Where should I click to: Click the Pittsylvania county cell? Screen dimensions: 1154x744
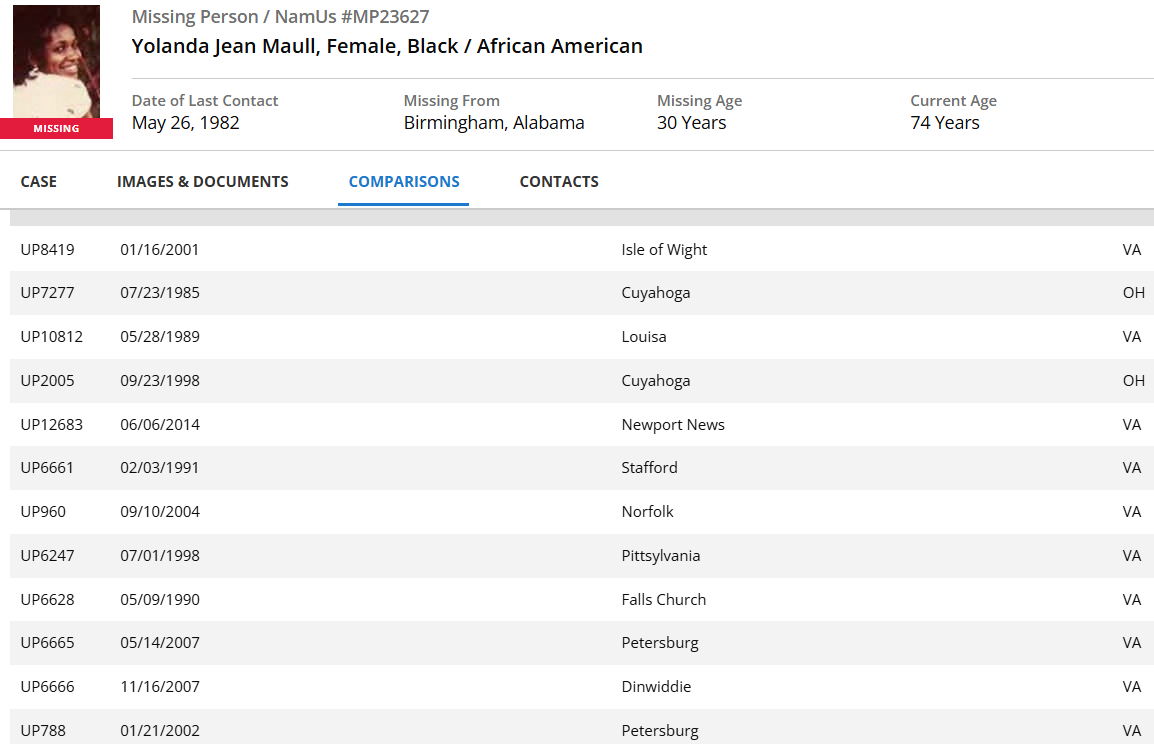click(x=660, y=556)
